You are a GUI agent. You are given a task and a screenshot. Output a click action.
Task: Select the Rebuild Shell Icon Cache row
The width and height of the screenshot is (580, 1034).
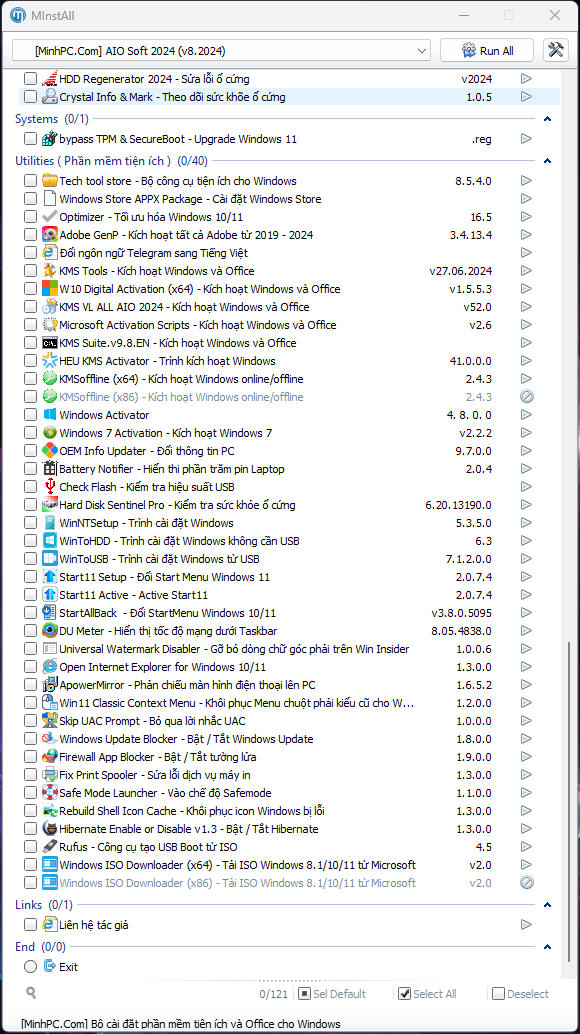click(192, 811)
